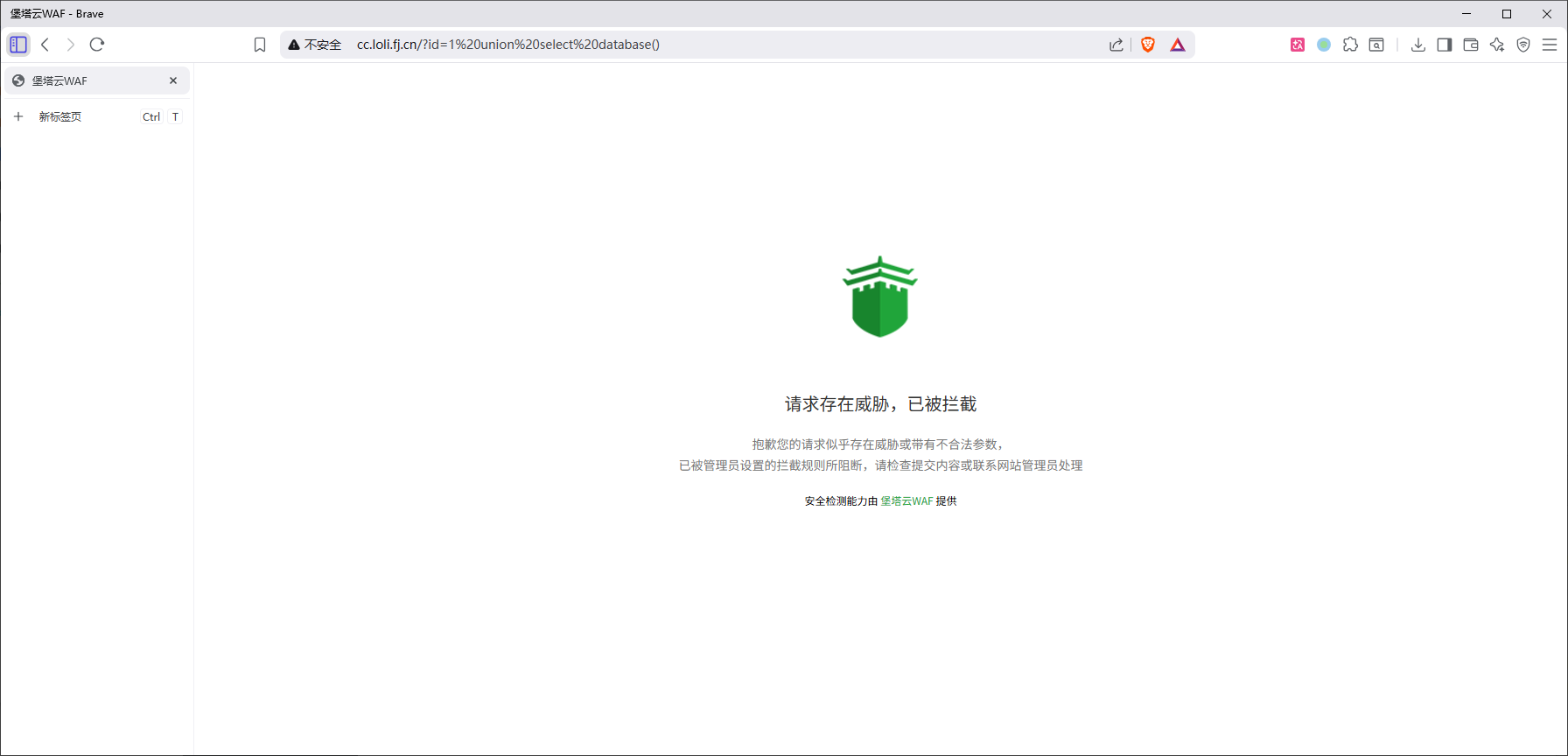Viewport: 1568px width, 756px height.
Task: Open the pink translate extension icon
Action: [1298, 45]
